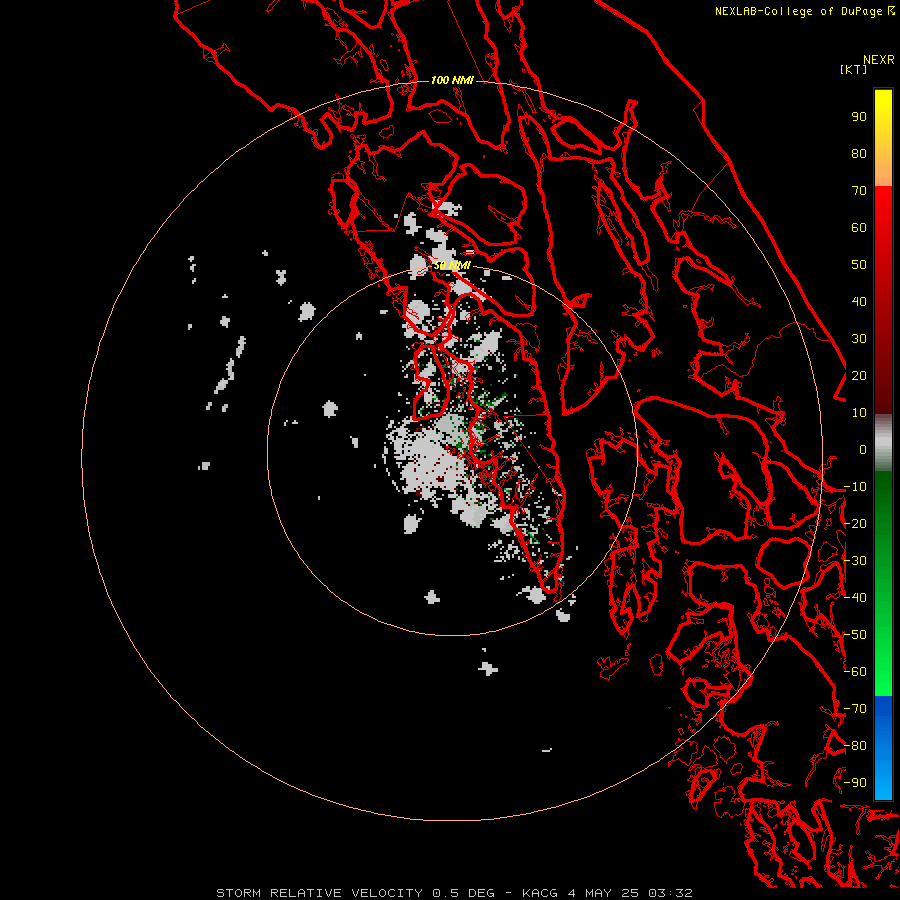This screenshot has height=900, width=900.
Task: Click the blue segment of the color bar
Action: click(883, 747)
